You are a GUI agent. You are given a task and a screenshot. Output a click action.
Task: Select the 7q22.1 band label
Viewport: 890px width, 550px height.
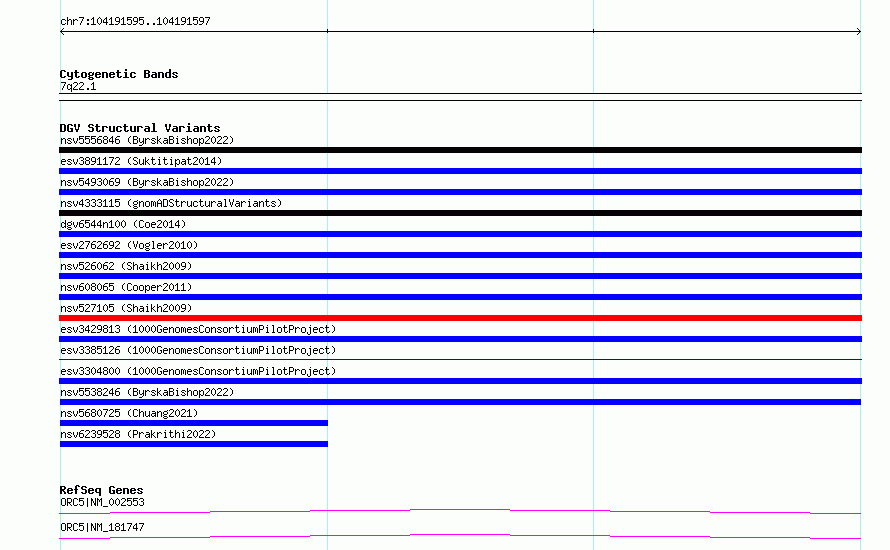click(x=78, y=86)
